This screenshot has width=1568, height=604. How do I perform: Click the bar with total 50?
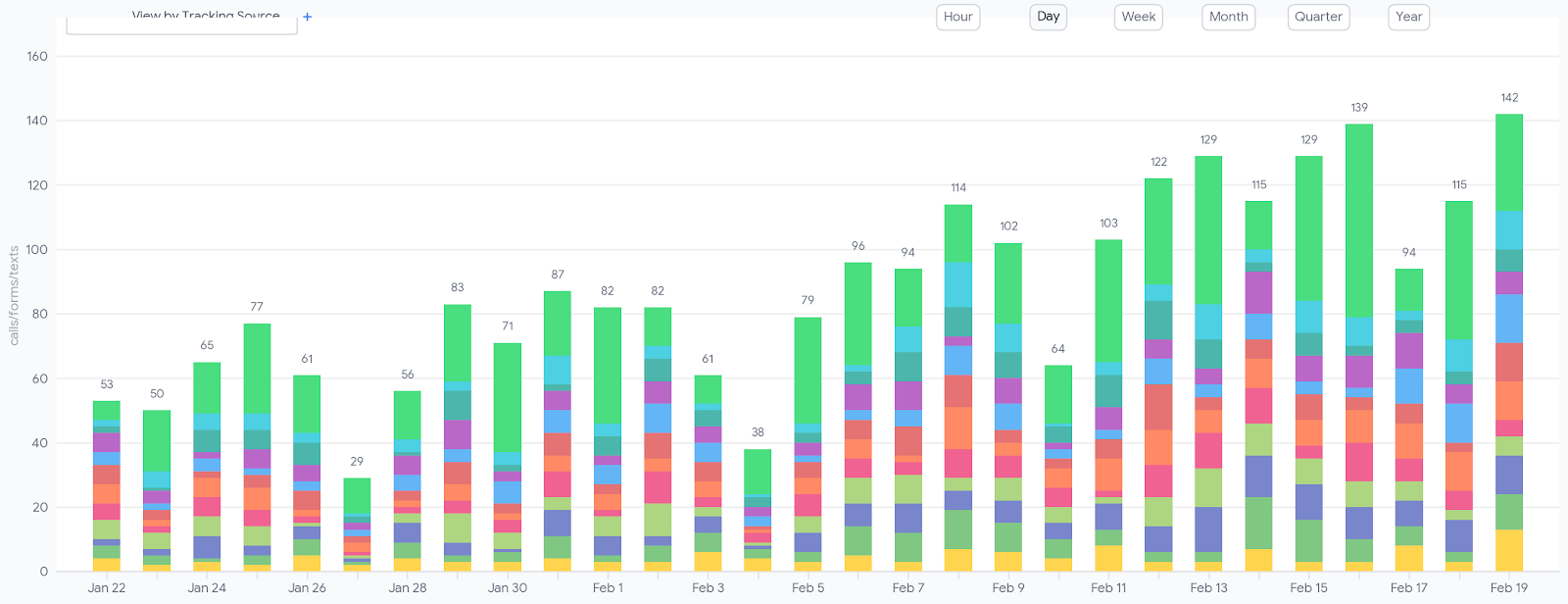tap(157, 491)
